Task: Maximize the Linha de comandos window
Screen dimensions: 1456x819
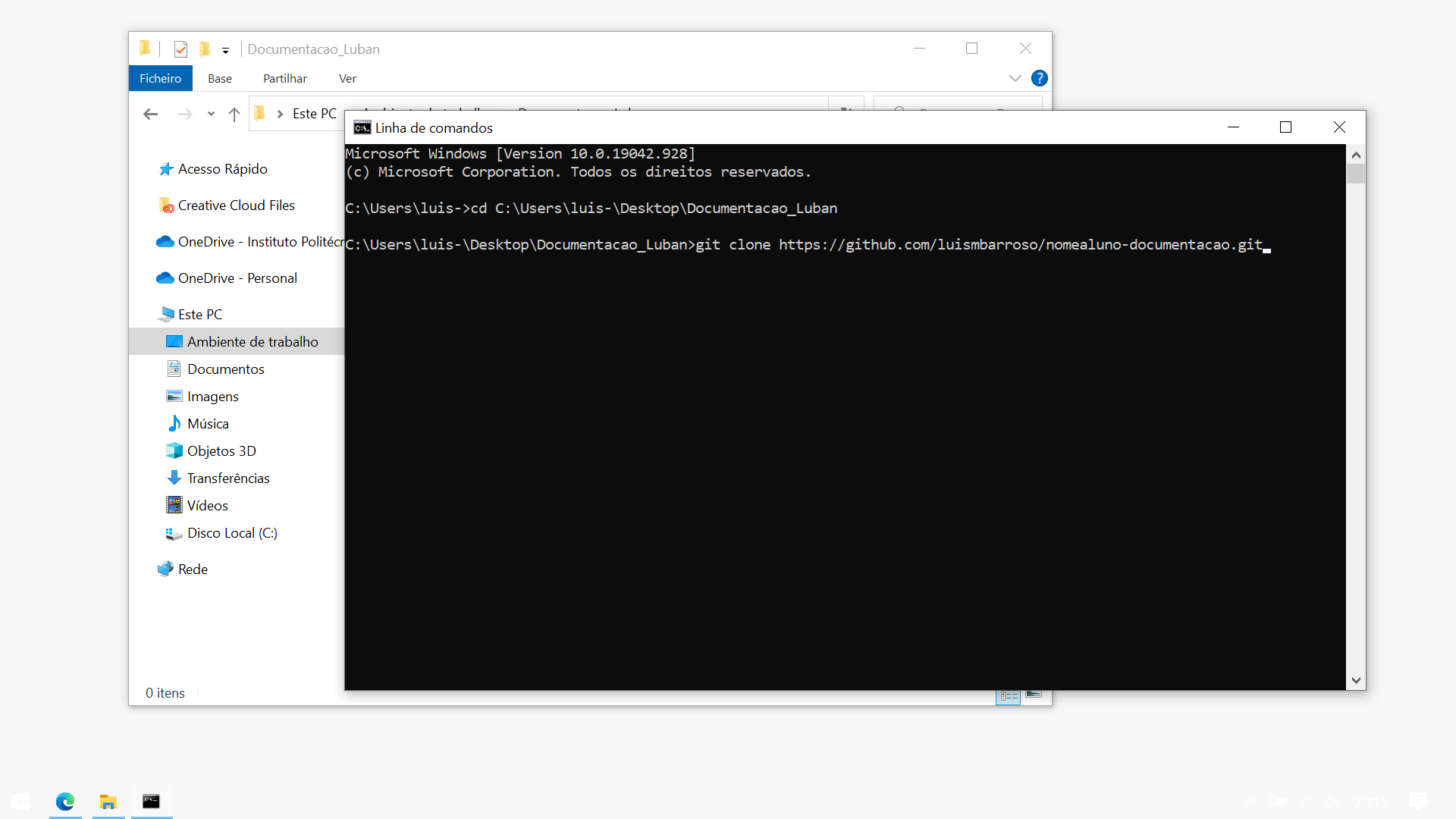Action: click(1285, 127)
